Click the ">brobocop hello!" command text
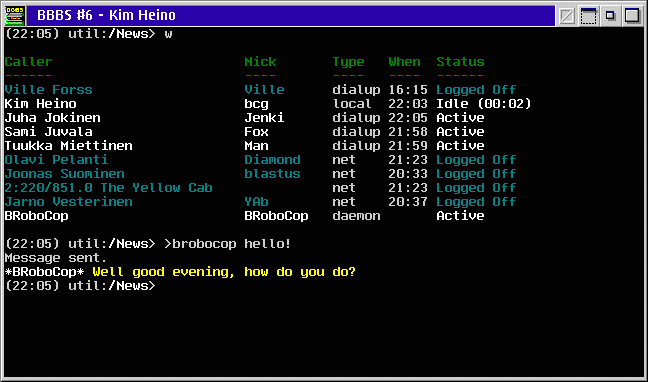Image resolution: width=648 pixels, height=382 pixels. point(228,244)
